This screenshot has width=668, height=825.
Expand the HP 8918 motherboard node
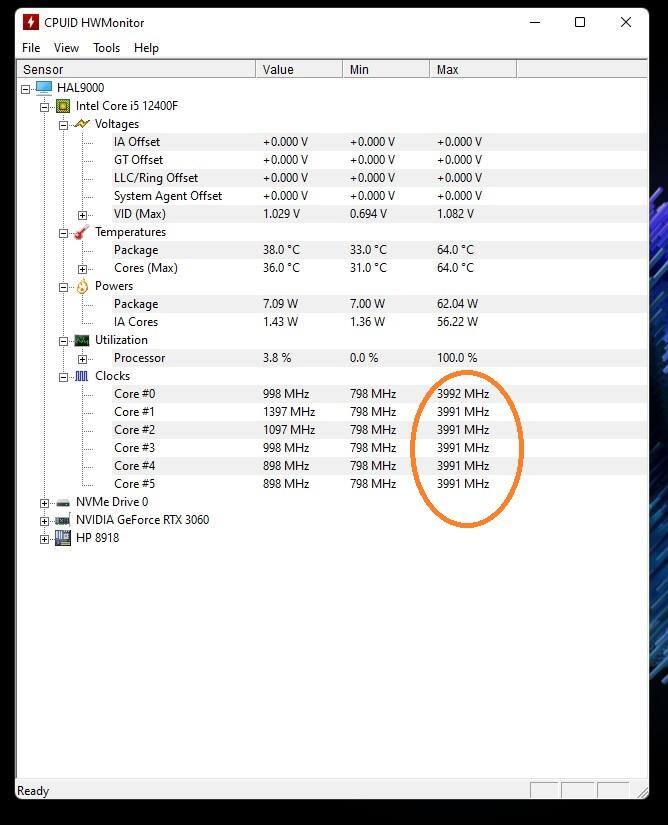pos(44,539)
